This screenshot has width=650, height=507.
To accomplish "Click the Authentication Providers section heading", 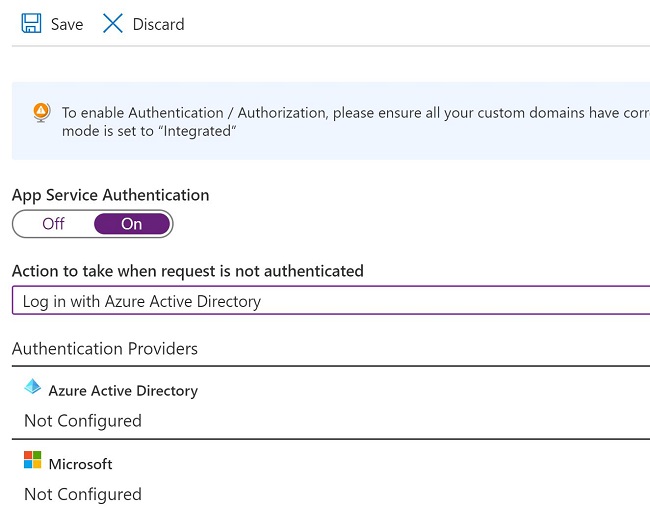I will pos(105,349).
